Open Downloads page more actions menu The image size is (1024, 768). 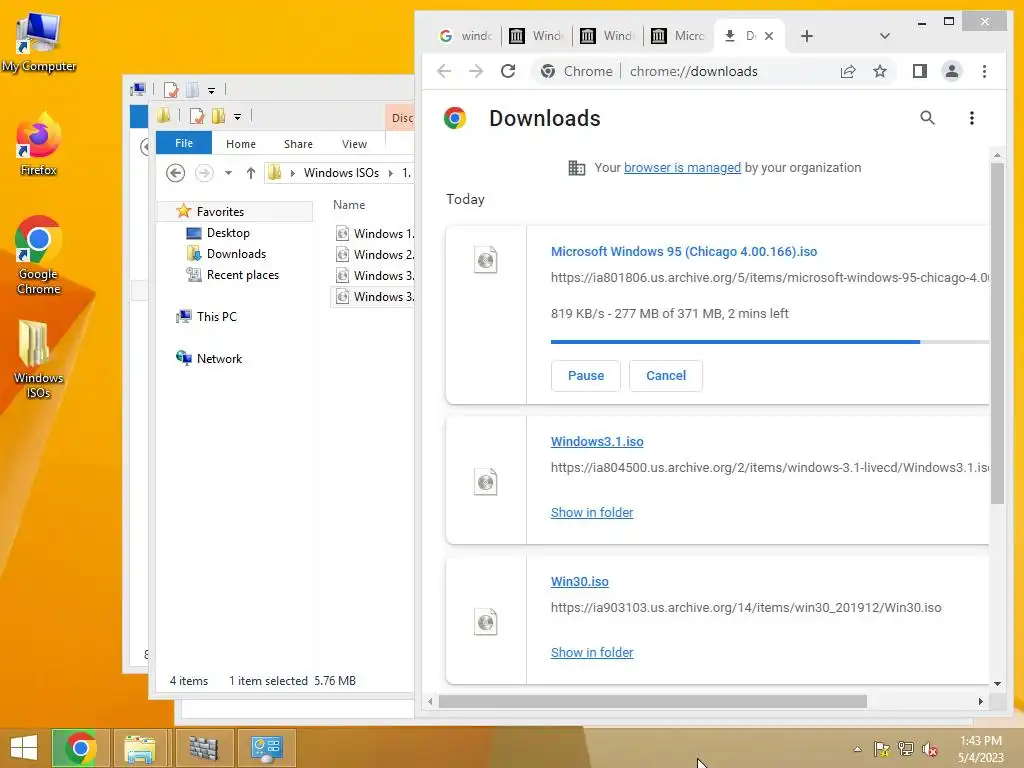(972, 118)
